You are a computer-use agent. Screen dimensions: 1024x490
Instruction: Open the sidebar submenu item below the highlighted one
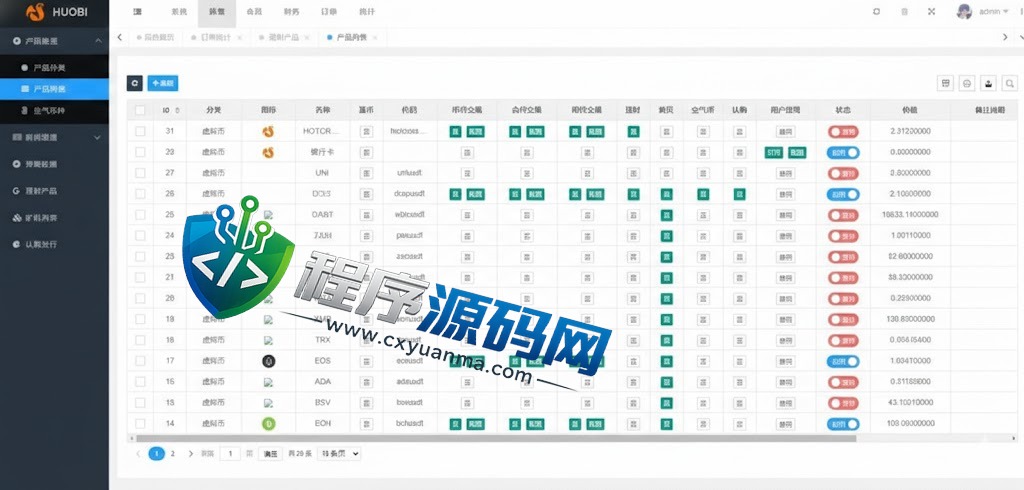pos(54,111)
